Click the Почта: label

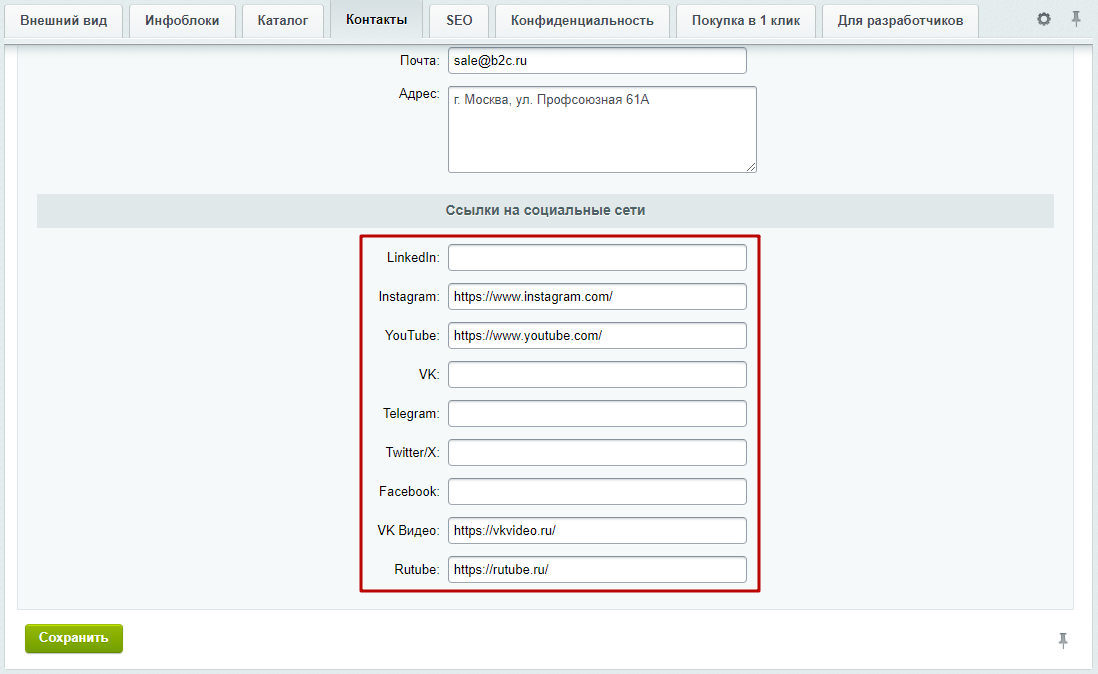(x=419, y=61)
